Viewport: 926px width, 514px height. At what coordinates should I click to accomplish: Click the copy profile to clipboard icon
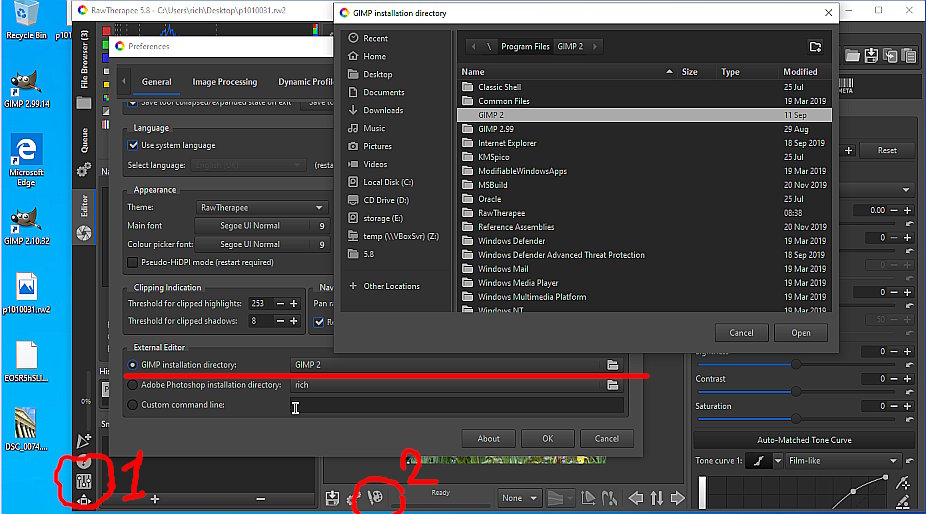[890, 56]
